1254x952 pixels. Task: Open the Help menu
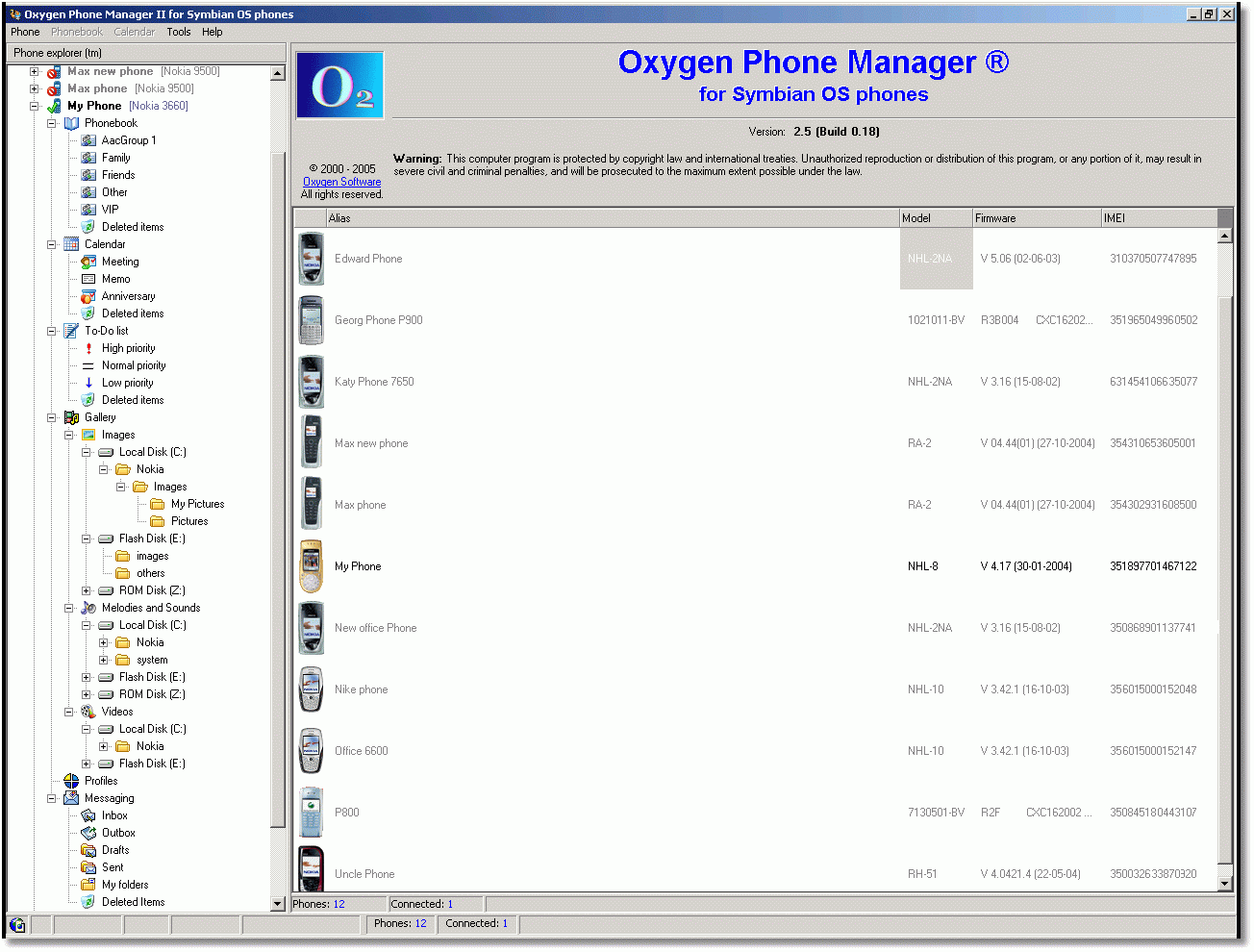[x=213, y=32]
